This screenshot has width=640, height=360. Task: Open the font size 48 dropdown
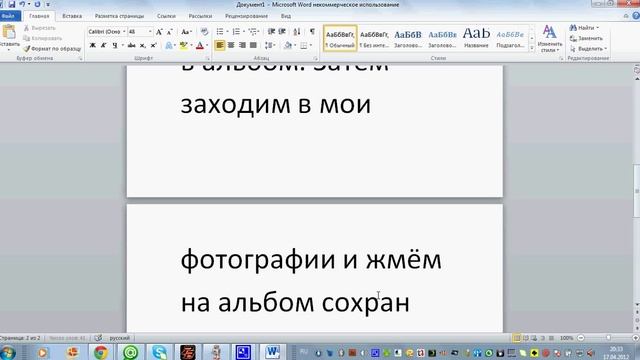150,32
